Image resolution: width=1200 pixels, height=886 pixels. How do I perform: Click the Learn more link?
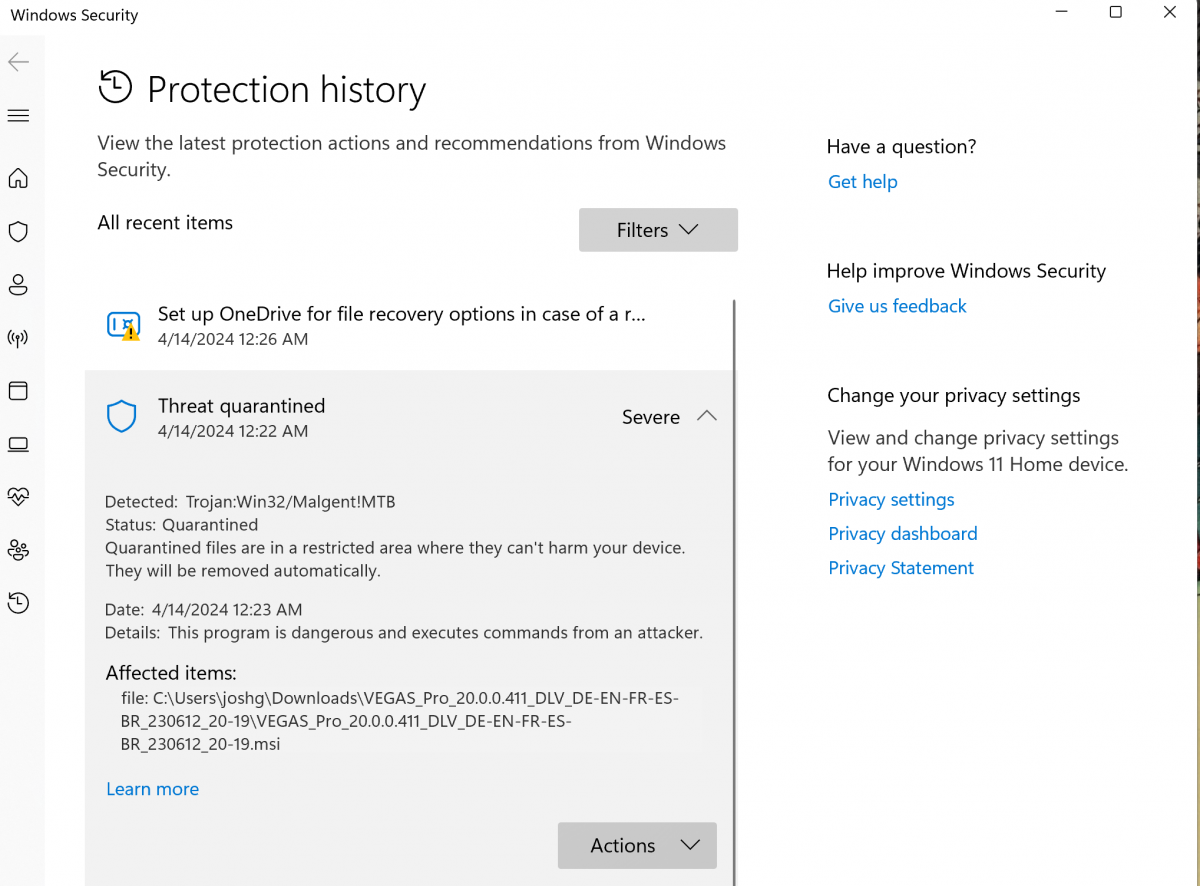(153, 789)
